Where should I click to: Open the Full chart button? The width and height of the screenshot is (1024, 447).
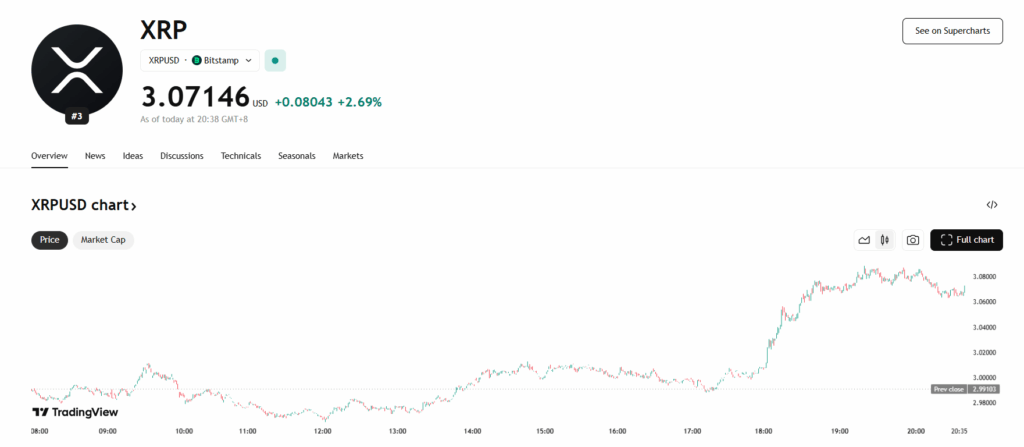[967, 240]
